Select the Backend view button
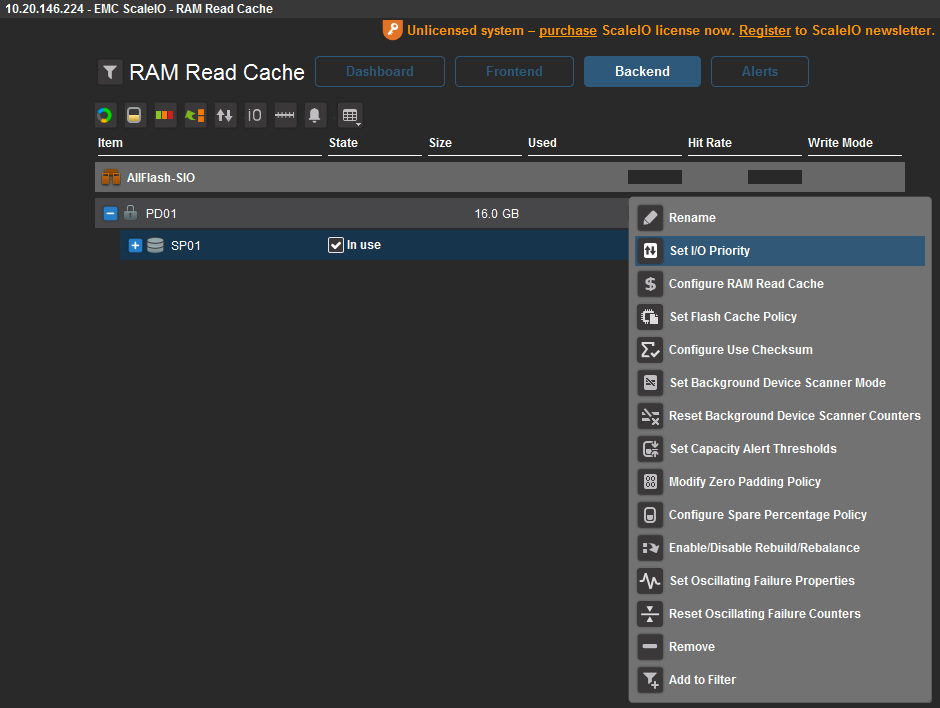The image size is (940, 708). [x=642, y=71]
